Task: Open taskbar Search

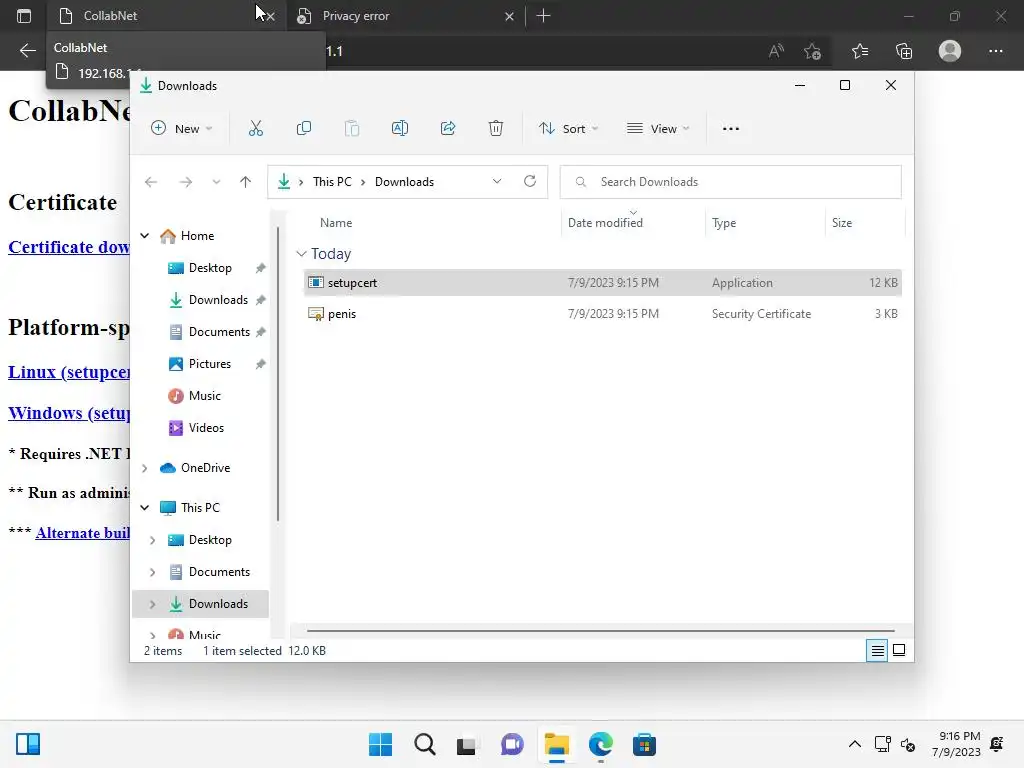Action: click(424, 744)
